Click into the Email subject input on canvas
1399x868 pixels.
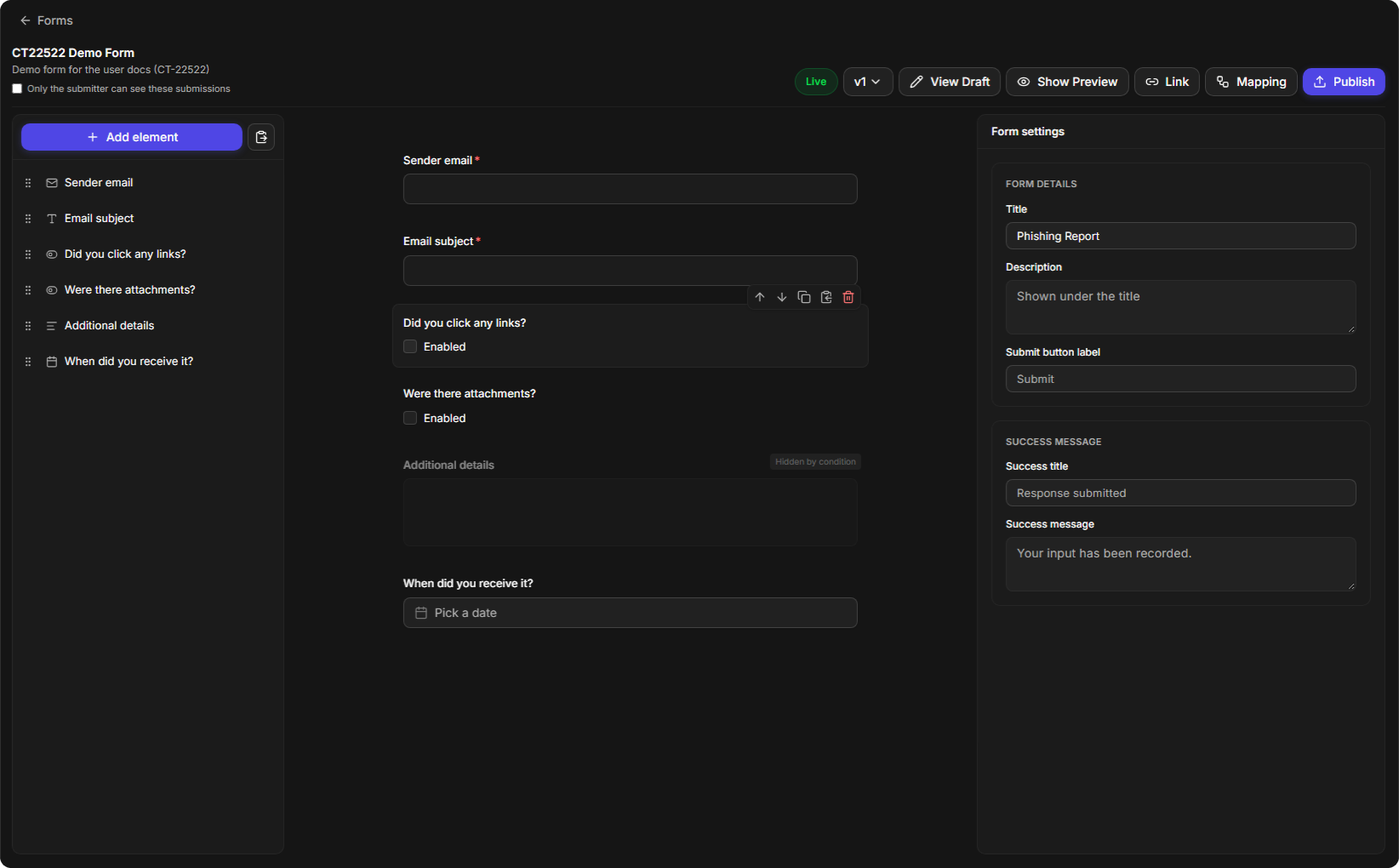pyautogui.click(x=631, y=271)
